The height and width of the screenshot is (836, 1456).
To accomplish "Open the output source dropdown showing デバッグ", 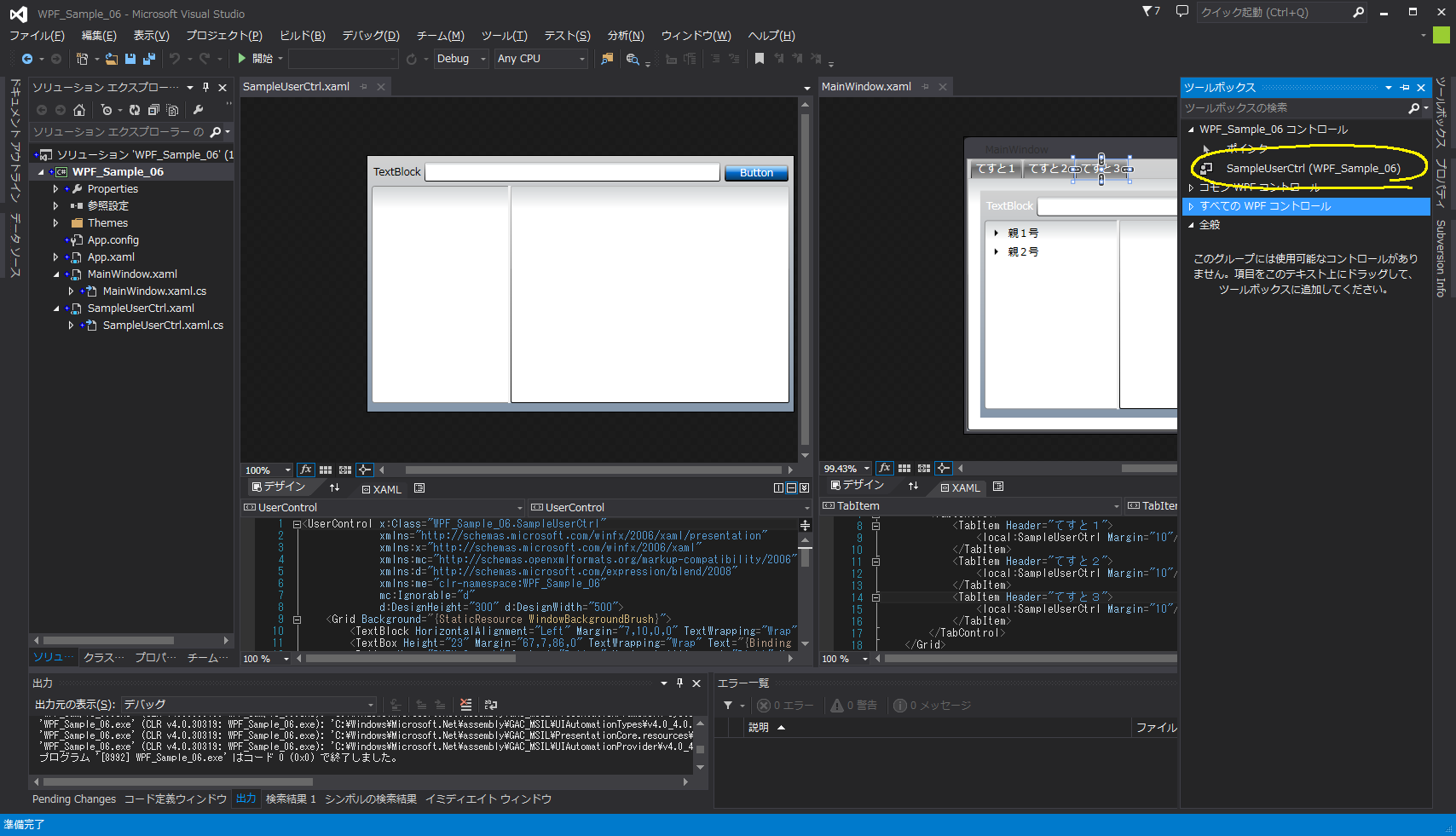I will 248,705.
